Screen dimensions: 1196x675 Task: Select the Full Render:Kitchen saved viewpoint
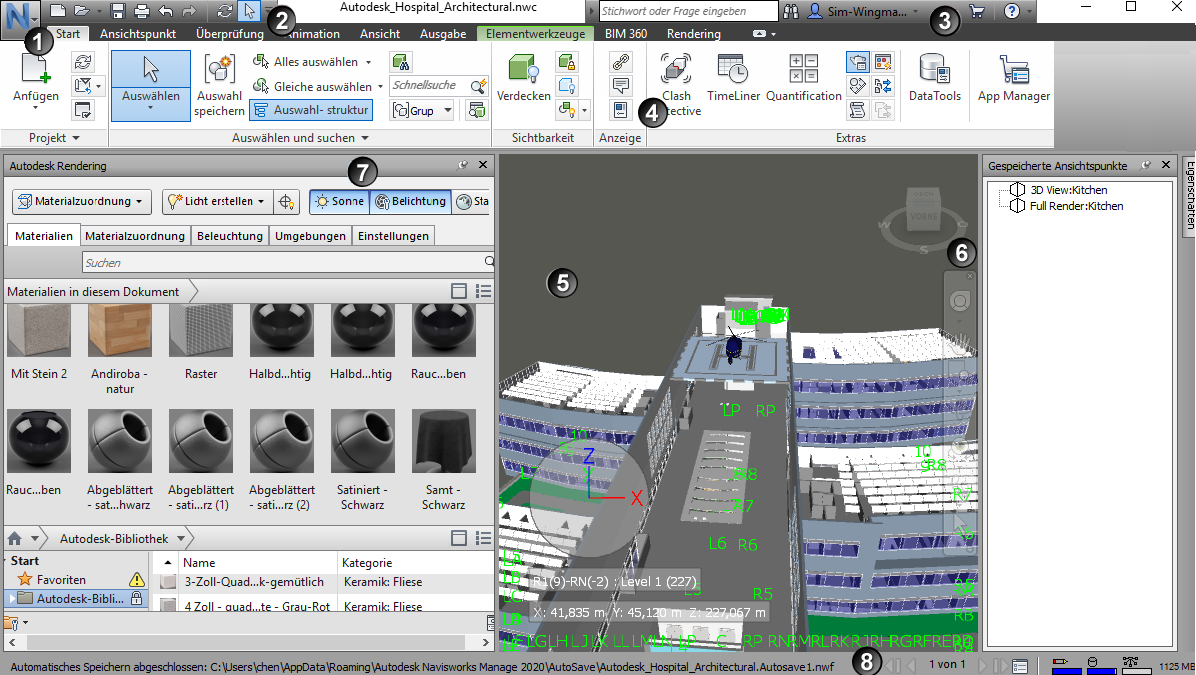(1075, 206)
